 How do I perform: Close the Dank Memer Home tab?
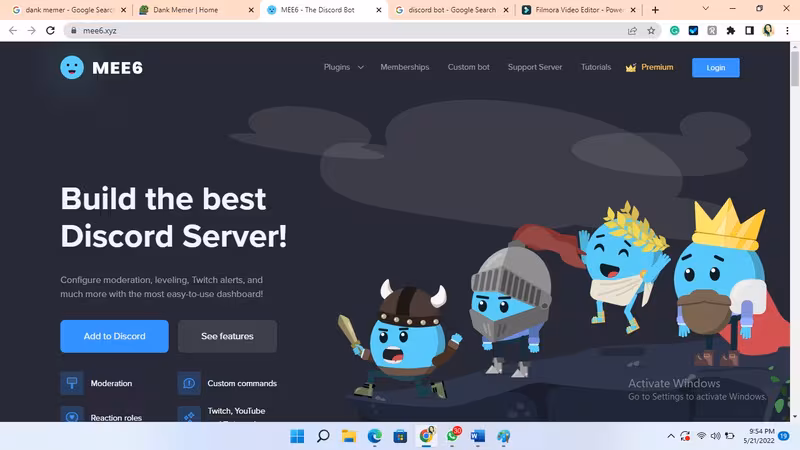coord(251,10)
